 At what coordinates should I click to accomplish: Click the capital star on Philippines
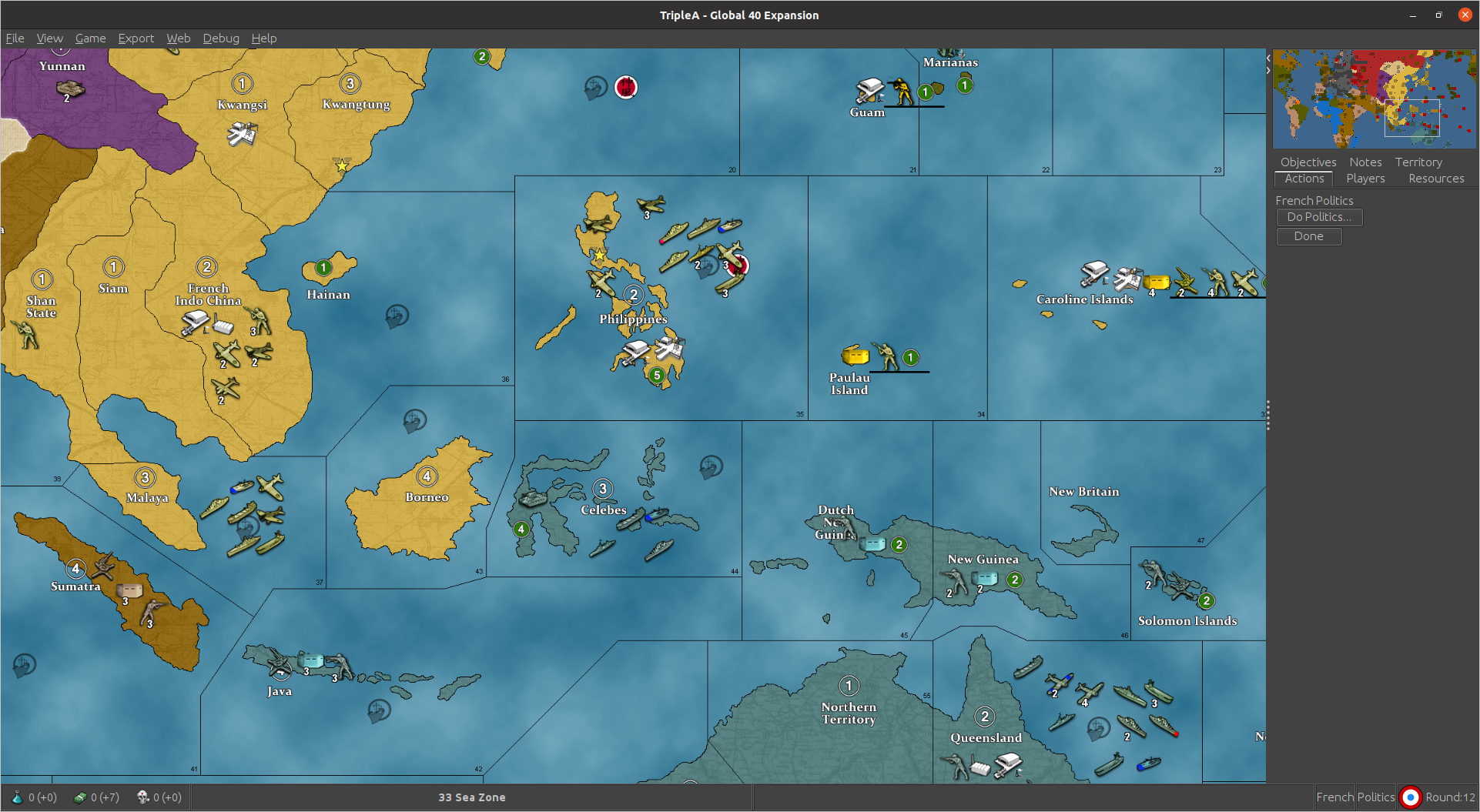[x=598, y=255]
